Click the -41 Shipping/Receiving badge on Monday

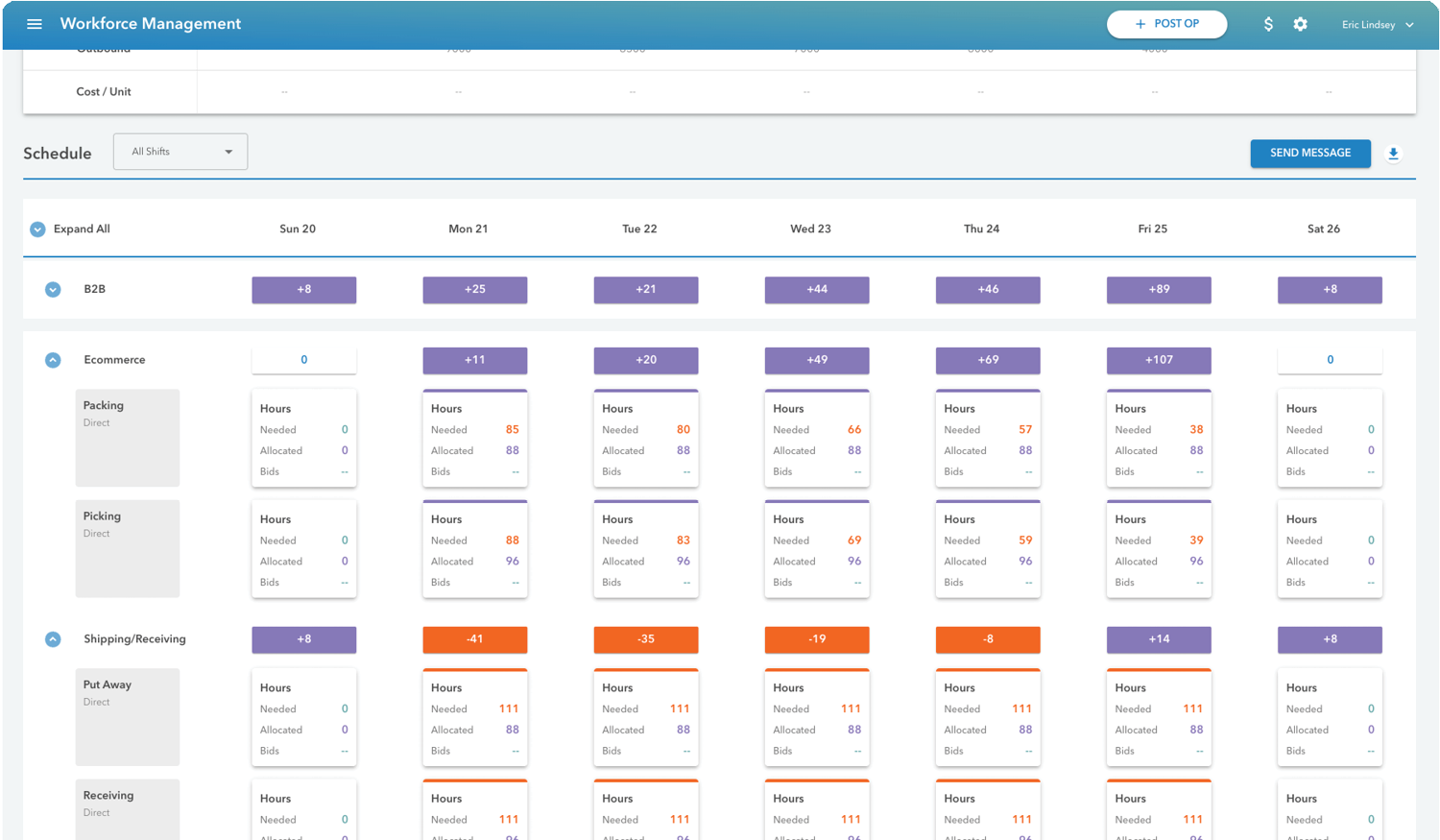pyautogui.click(x=474, y=639)
